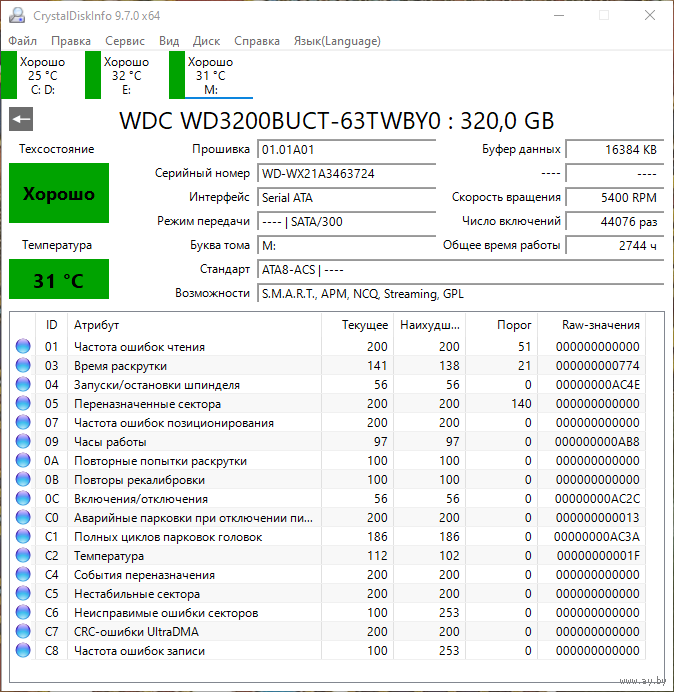This screenshot has height=692, width=674.
Task: Click the power-on count field 44076 раз
Action: tap(614, 221)
